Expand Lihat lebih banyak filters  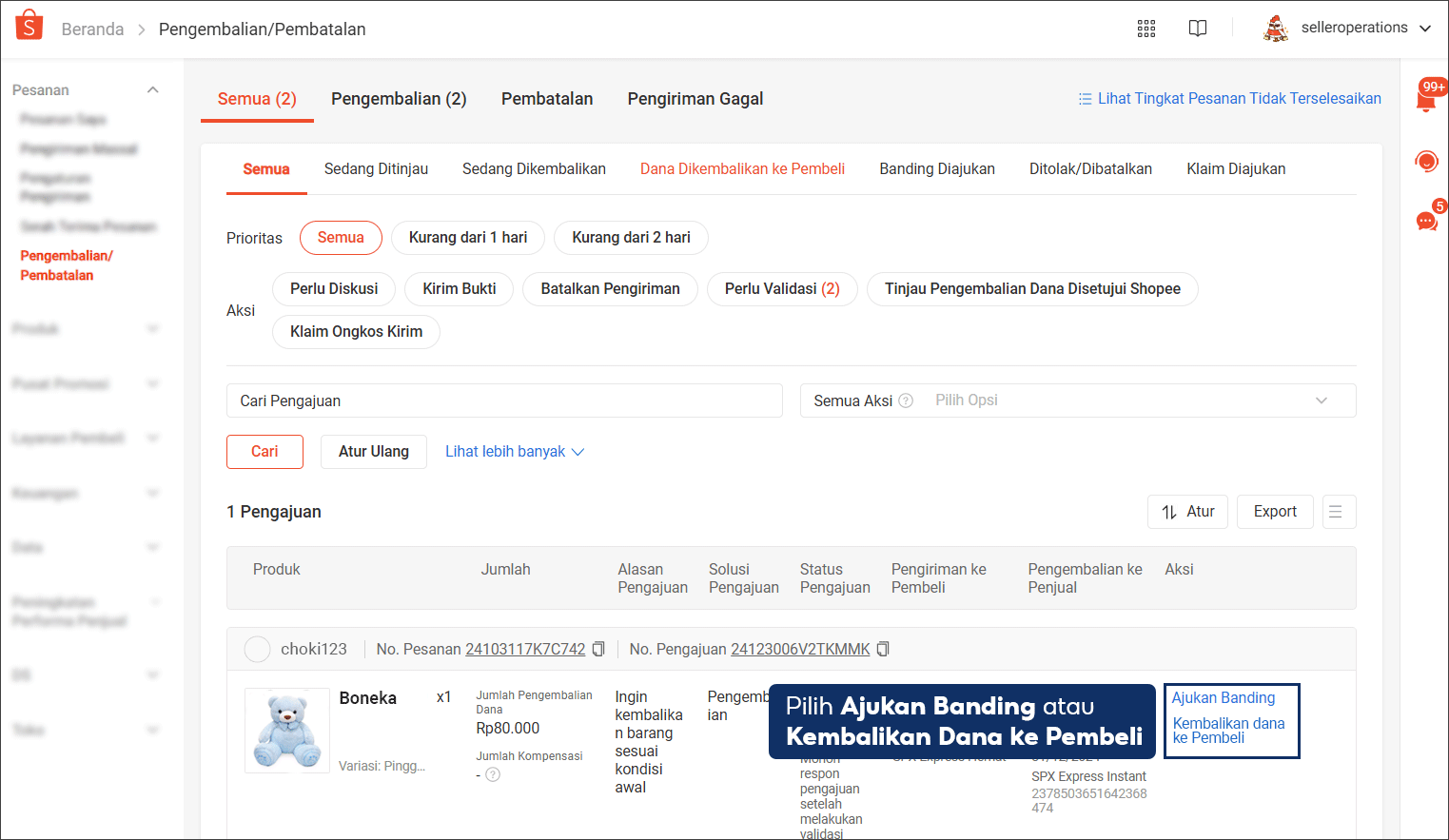click(x=514, y=452)
